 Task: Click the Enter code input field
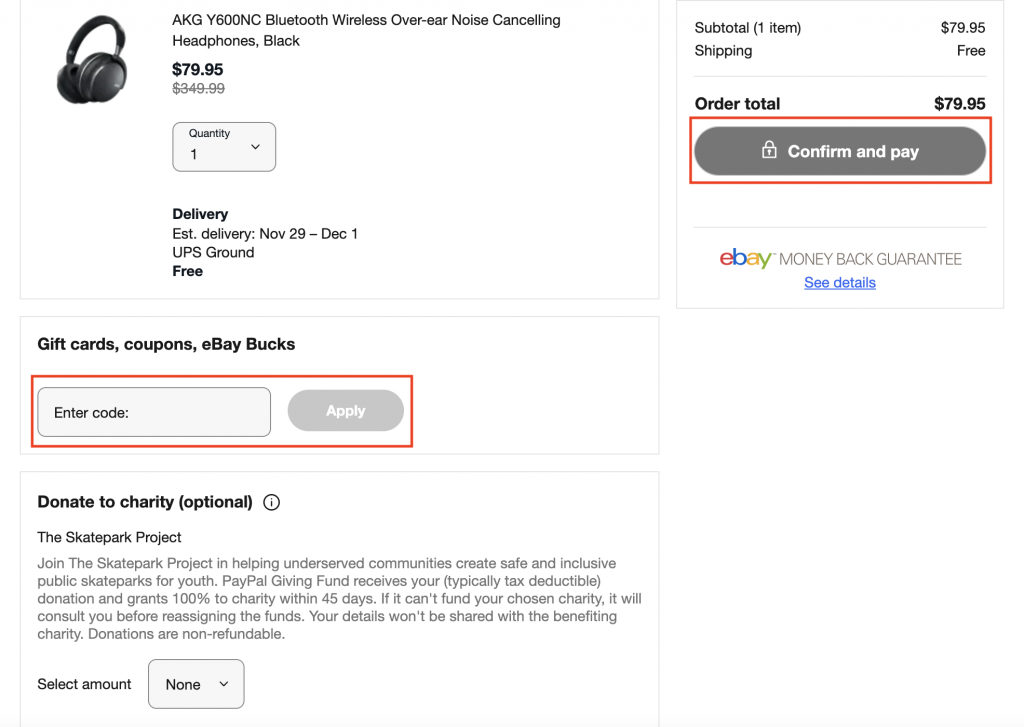pyautogui.click(x=154, y=412)
